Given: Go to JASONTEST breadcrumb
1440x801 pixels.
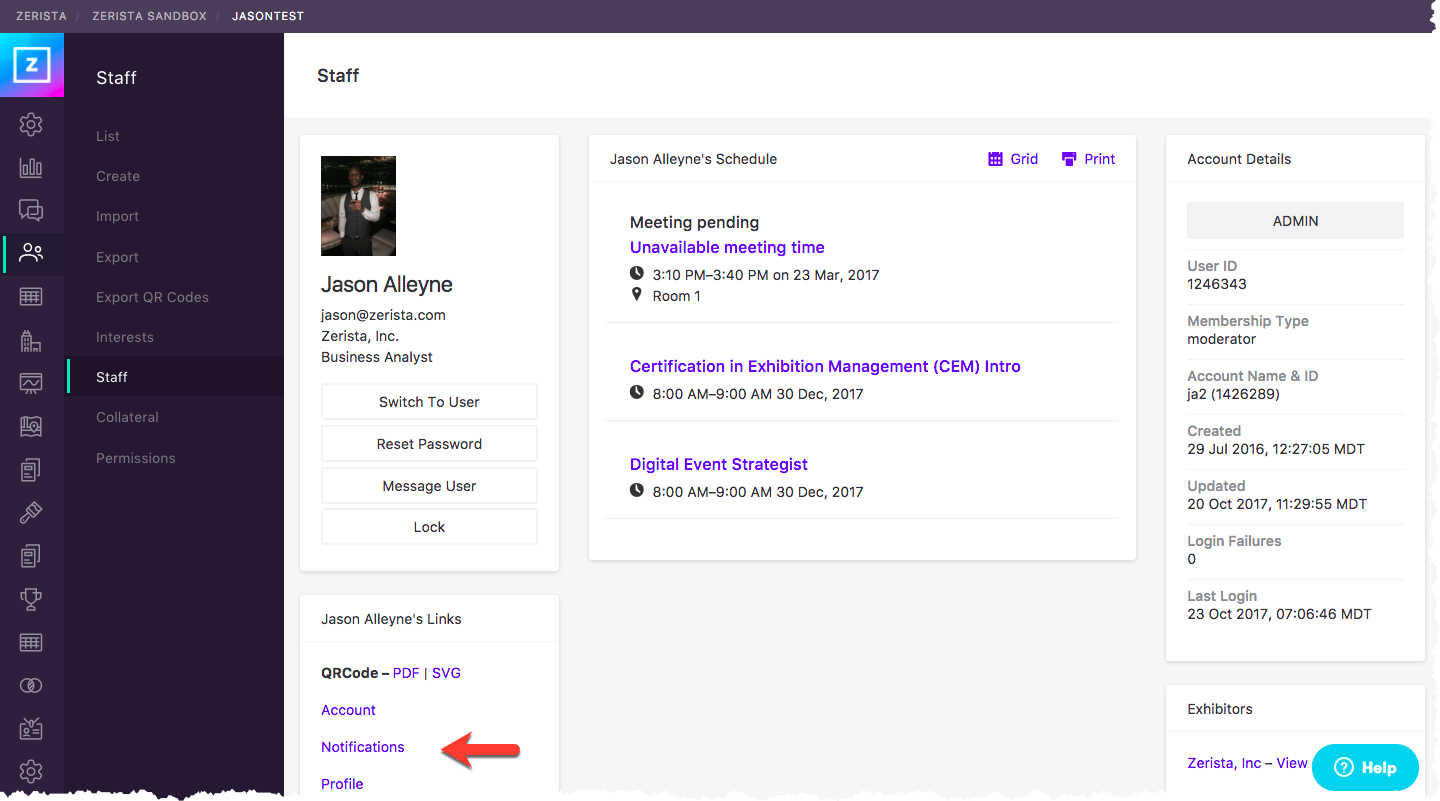Looking at the screenshot, I should coord(268,16).
